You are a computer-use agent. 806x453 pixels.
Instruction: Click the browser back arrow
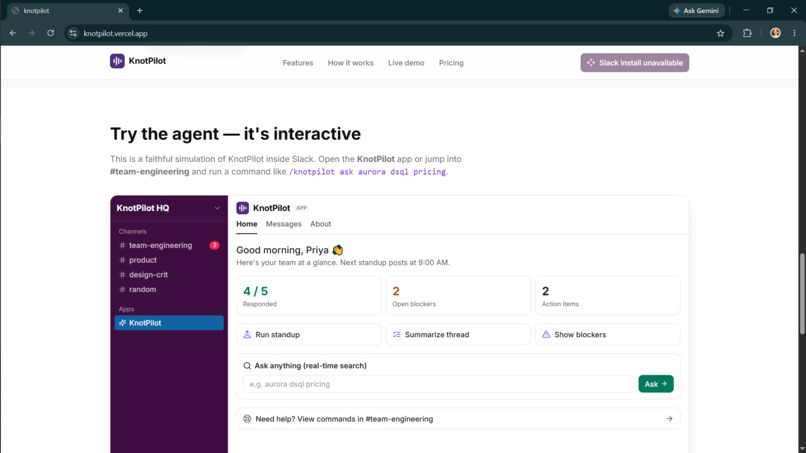(x=13, y=33)
